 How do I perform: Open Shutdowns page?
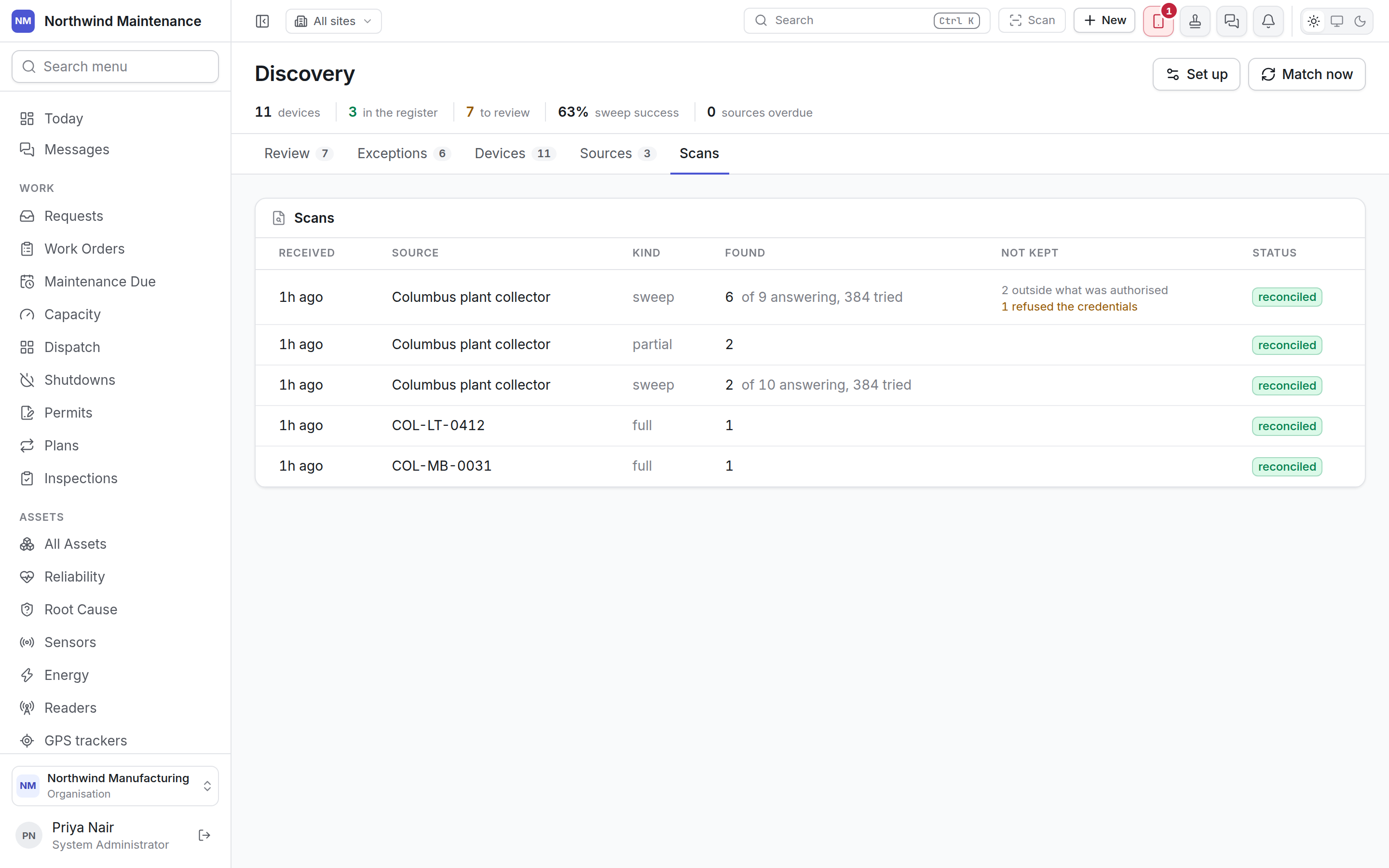pyautogui.click(x=115, y=380)
